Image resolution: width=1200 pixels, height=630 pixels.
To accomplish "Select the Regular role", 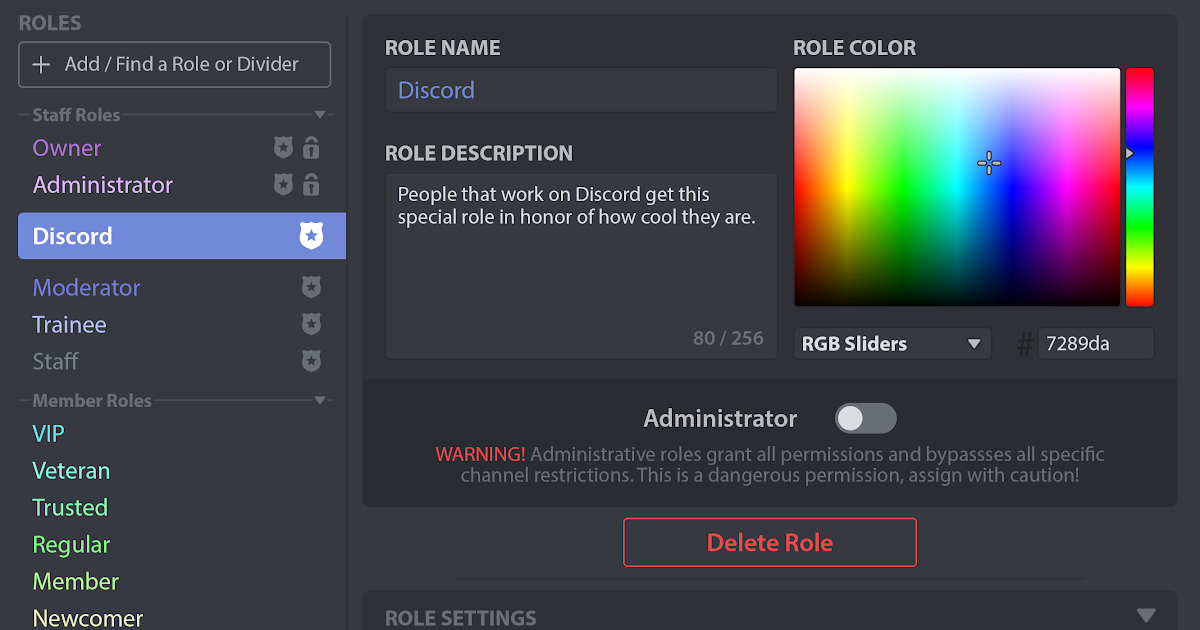I will 71,545.
